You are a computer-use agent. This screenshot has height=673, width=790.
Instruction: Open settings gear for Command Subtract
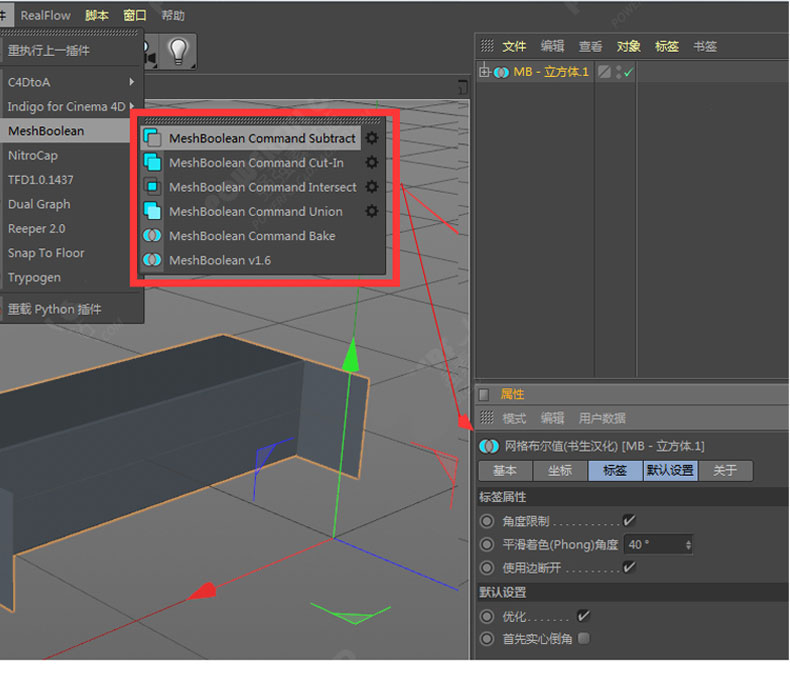[x=372, y=138]
